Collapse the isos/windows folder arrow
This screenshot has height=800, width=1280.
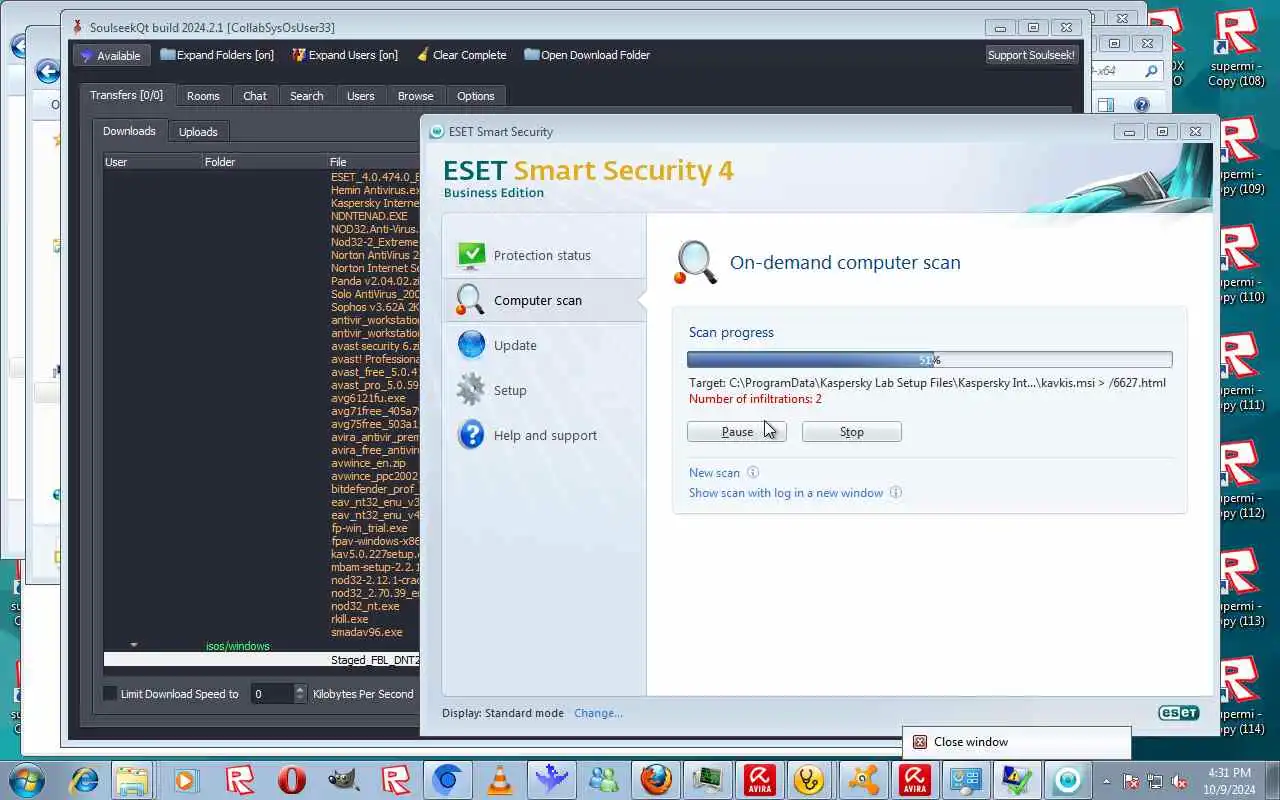click(x=133, y=646)
